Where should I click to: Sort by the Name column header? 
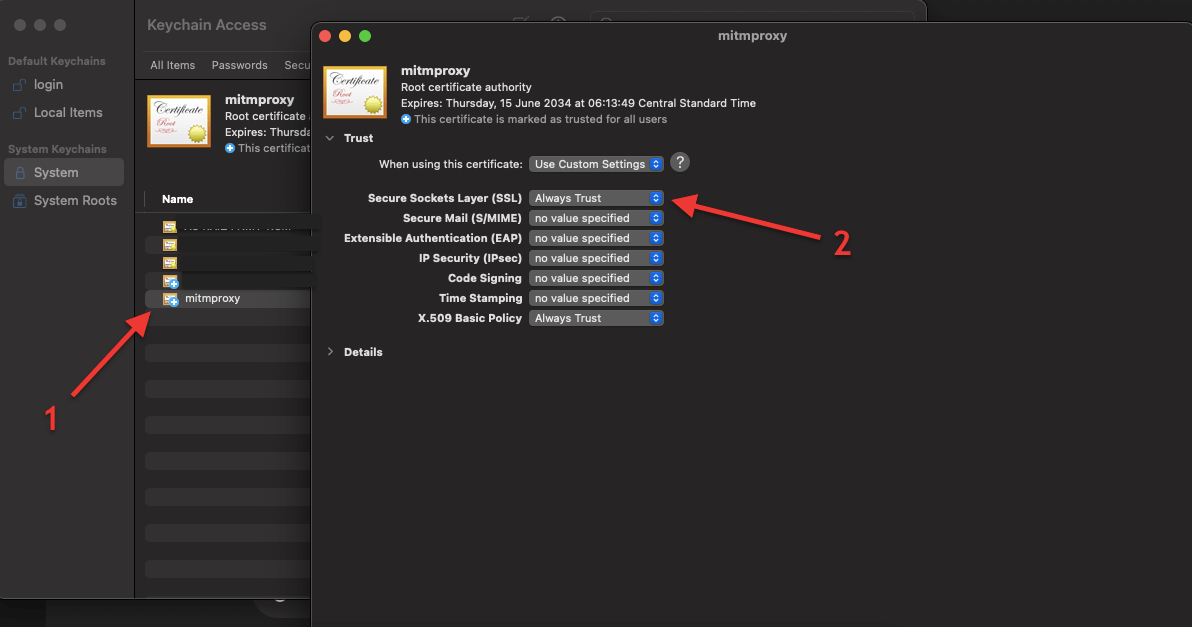click(x=177, y=199)
